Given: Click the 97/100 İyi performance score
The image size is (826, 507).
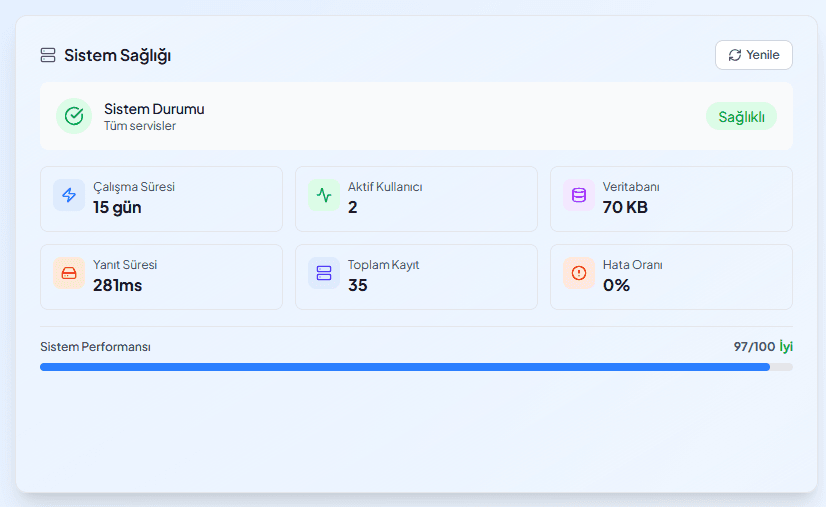Looking at the screenshot, I should (x=763, y=347).
